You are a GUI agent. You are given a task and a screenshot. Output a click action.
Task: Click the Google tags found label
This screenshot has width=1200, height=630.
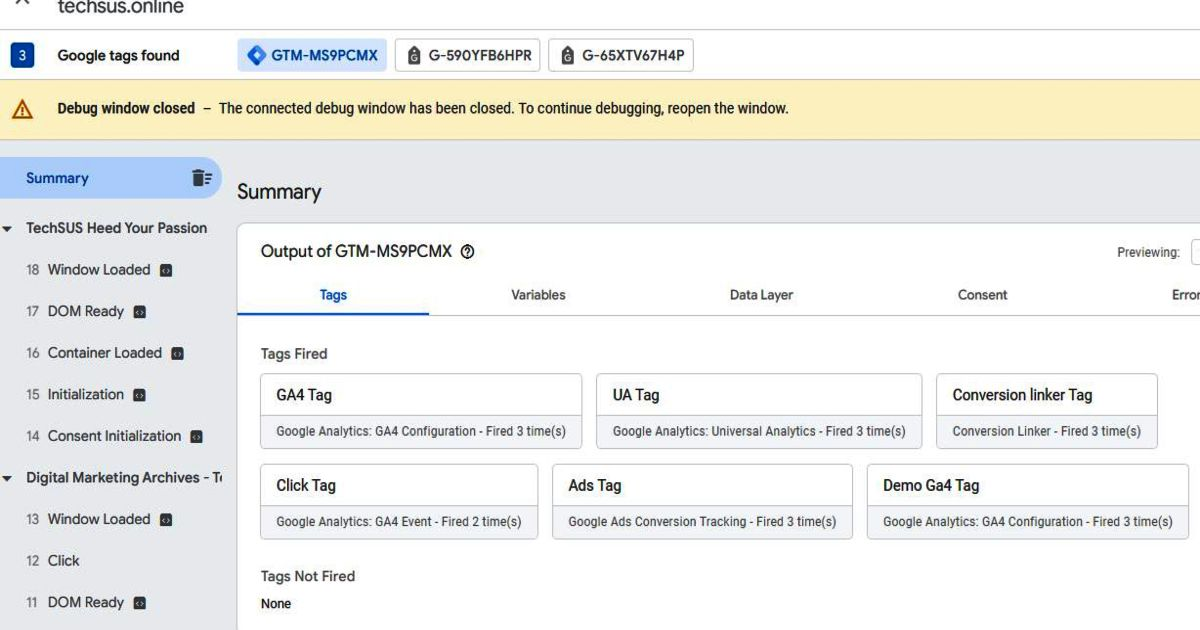[x=118, y=56]
